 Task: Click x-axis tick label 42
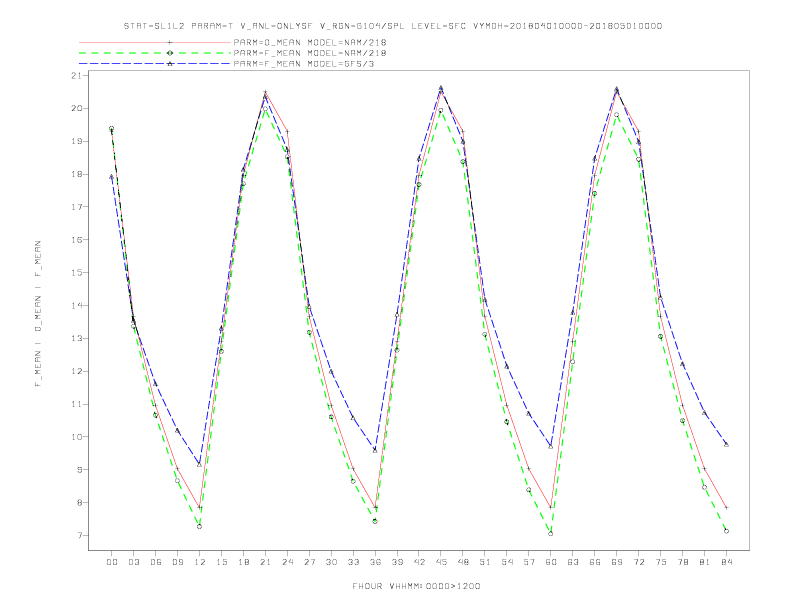[419, 562]
